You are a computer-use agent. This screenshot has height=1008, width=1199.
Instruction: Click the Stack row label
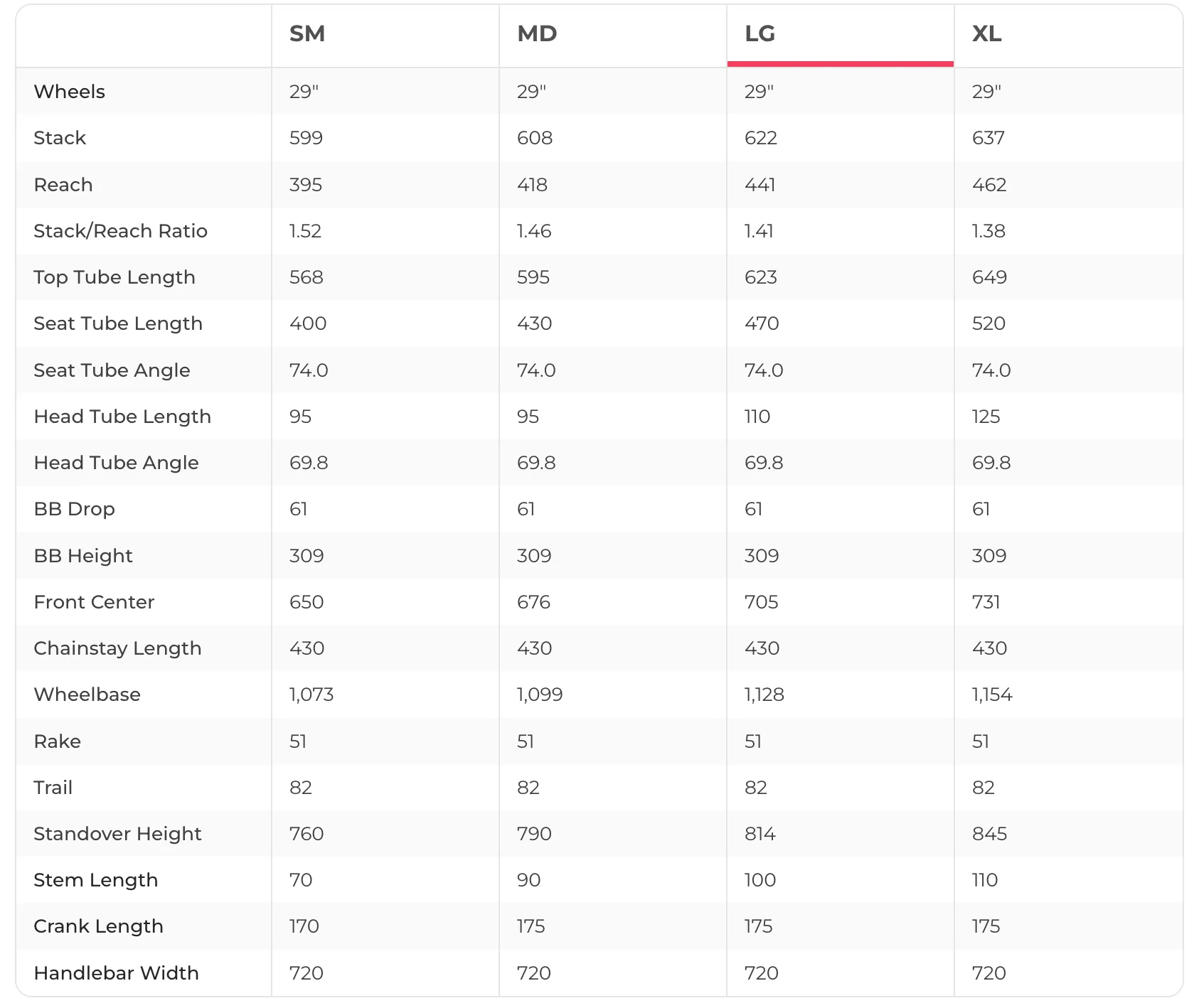(60, 138)
